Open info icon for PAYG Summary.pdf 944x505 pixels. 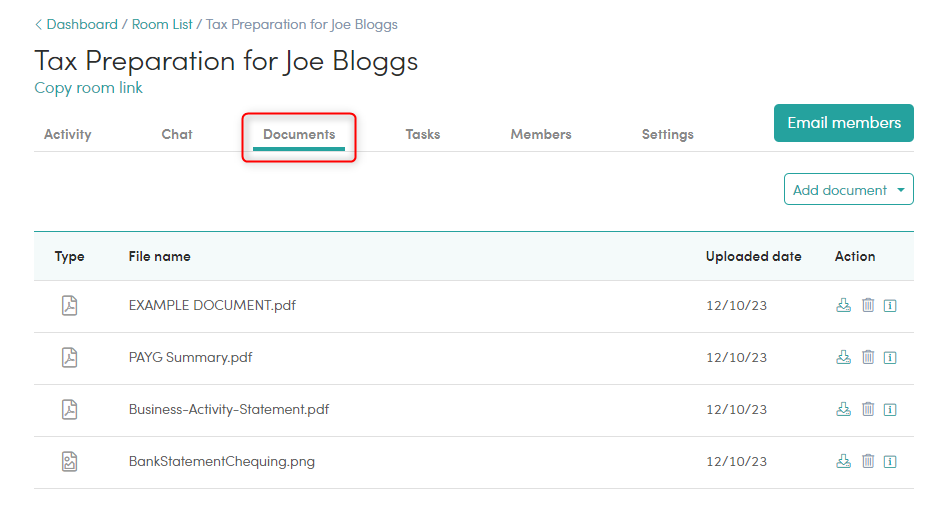[890, 358]
